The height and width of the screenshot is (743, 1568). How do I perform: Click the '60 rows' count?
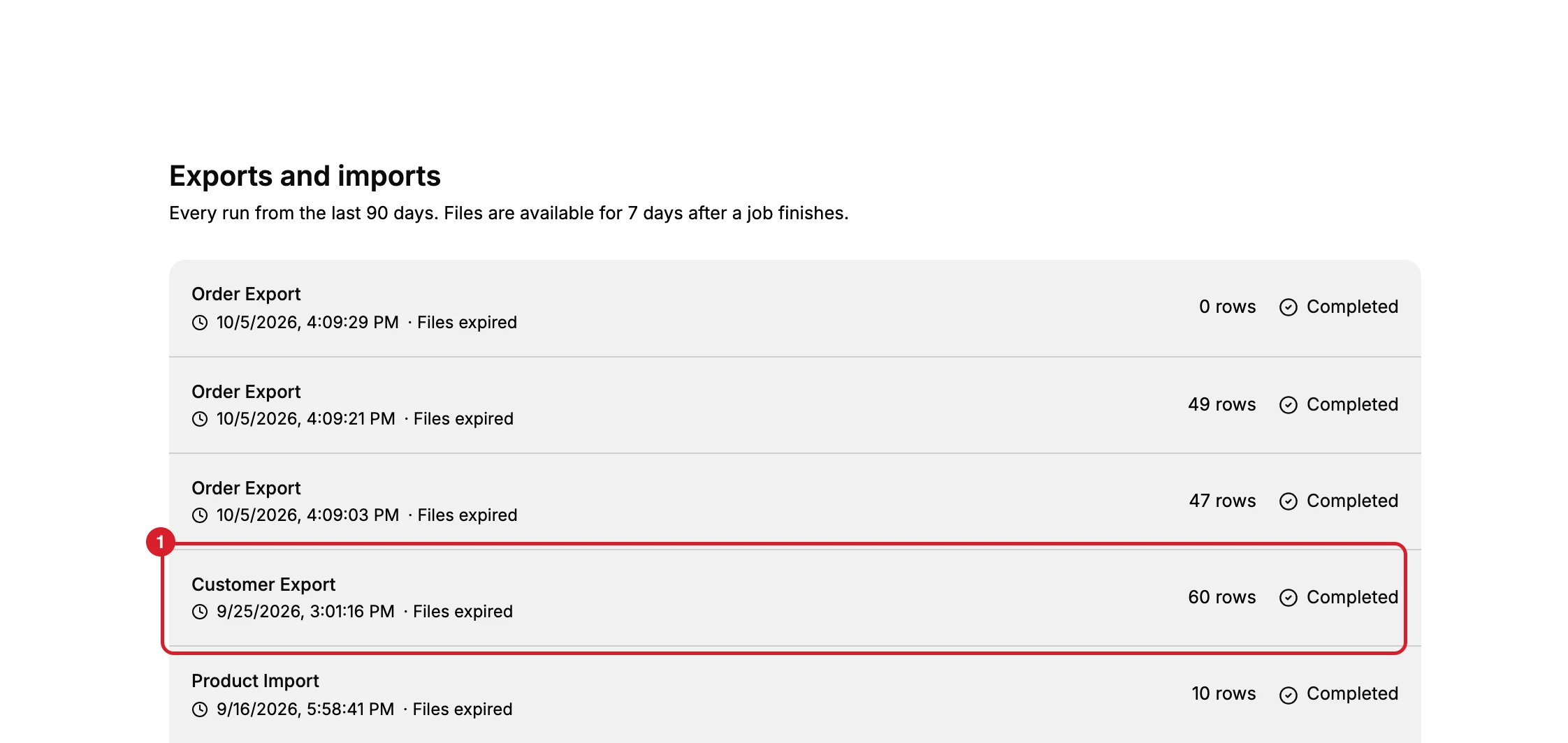click(x=1221, y=597)
